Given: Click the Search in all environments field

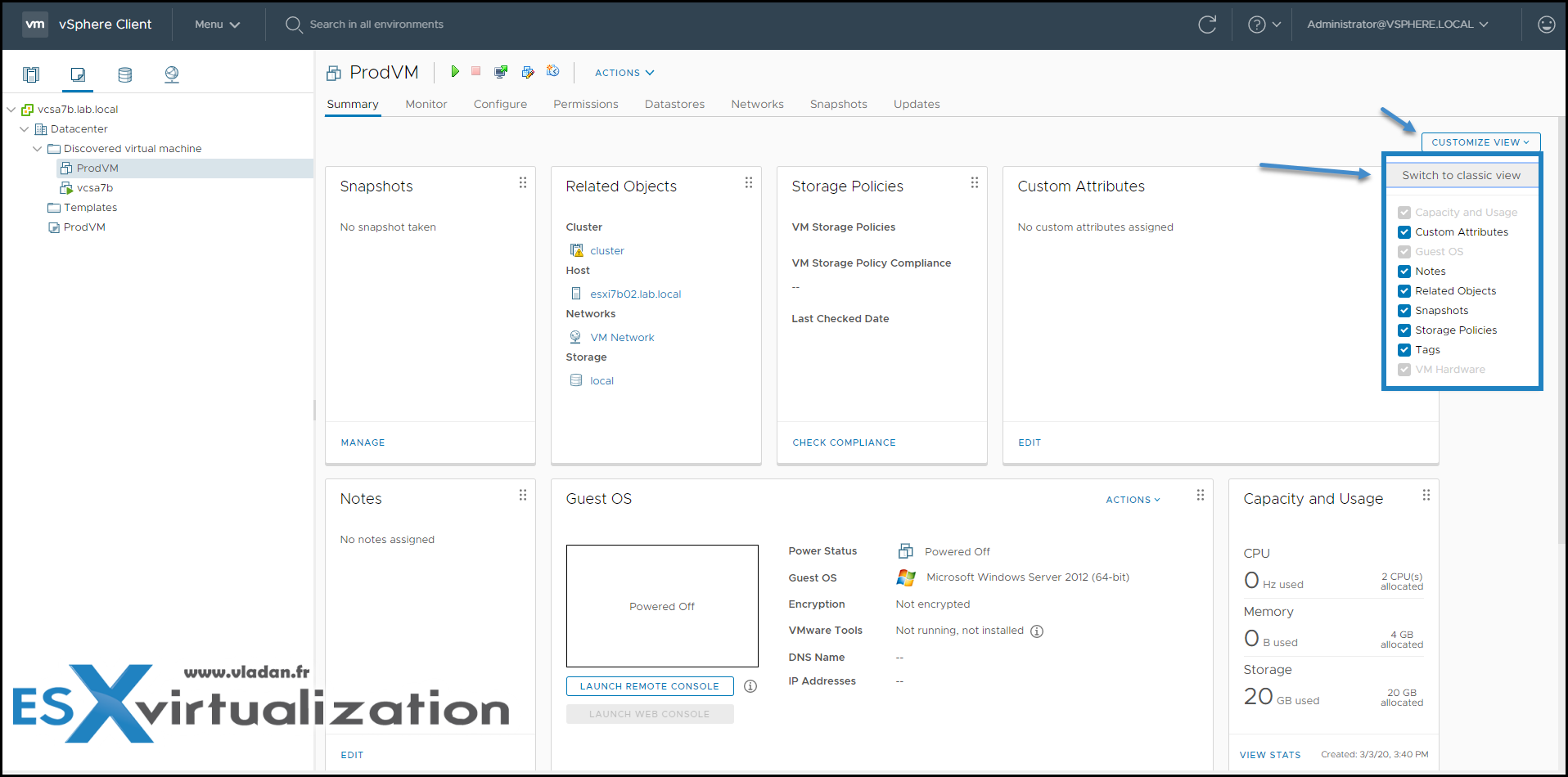Looking at the screenshot, I should point(376,25).
